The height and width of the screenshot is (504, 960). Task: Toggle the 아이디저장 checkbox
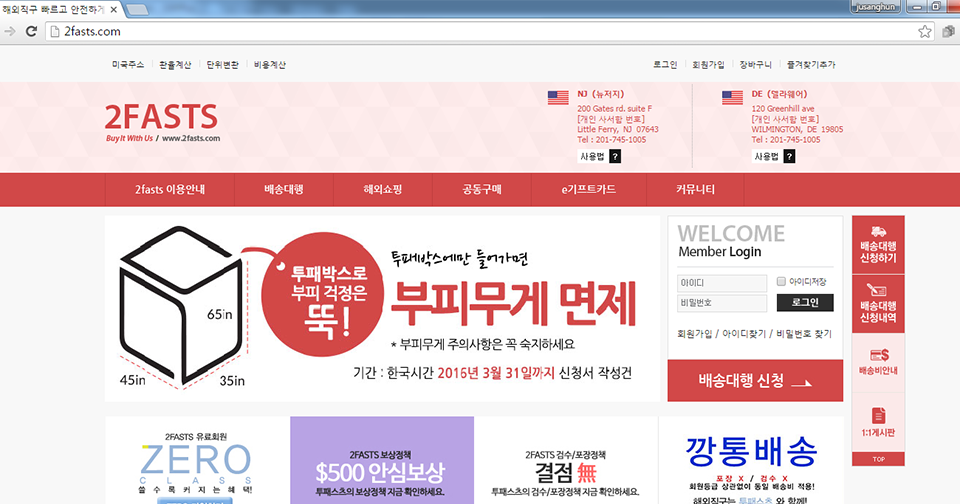click(782, 282)
